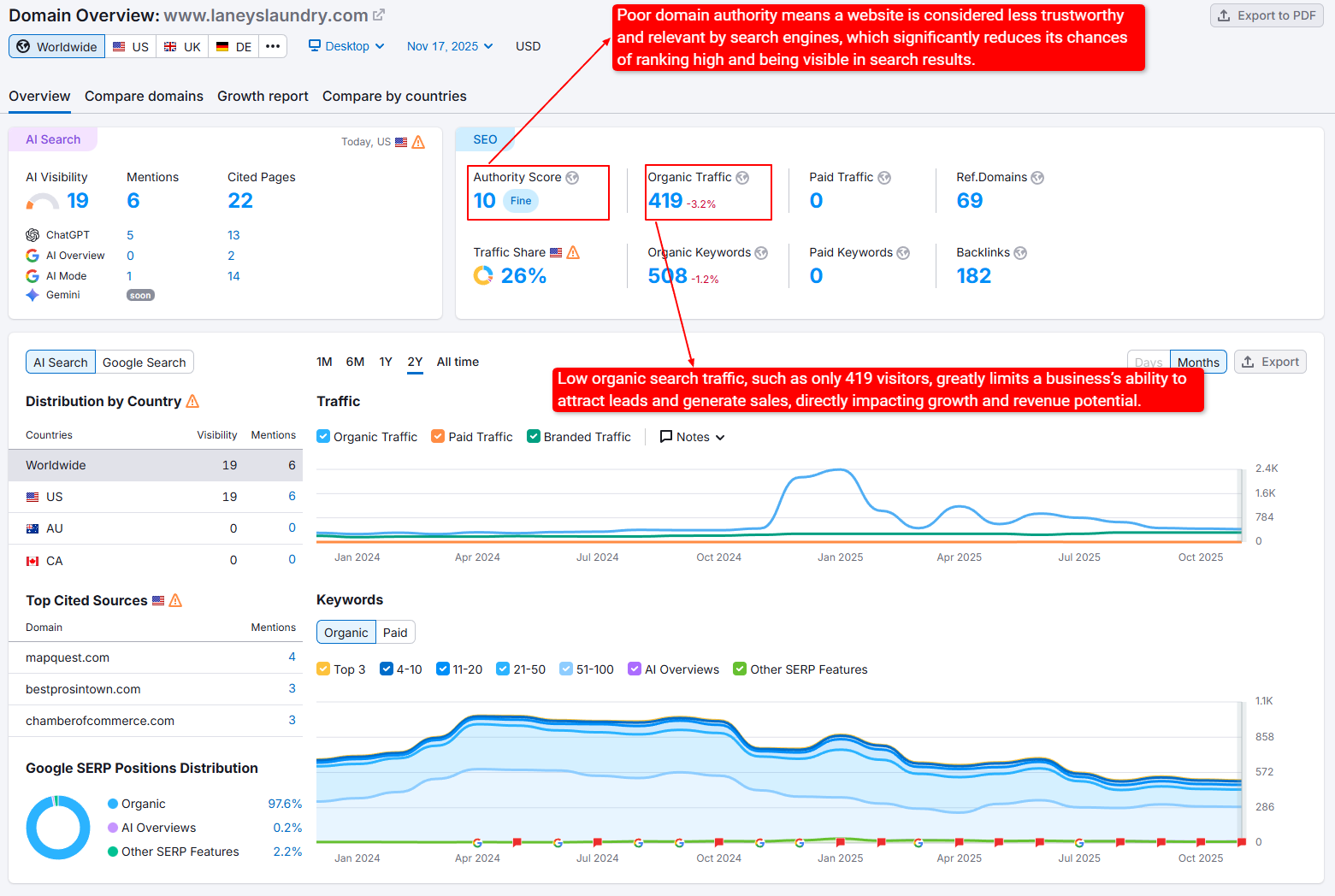This screenshot has width=1335, height=896.
Task: Switch to the Compare domains tab
Action: coord(144,97)
